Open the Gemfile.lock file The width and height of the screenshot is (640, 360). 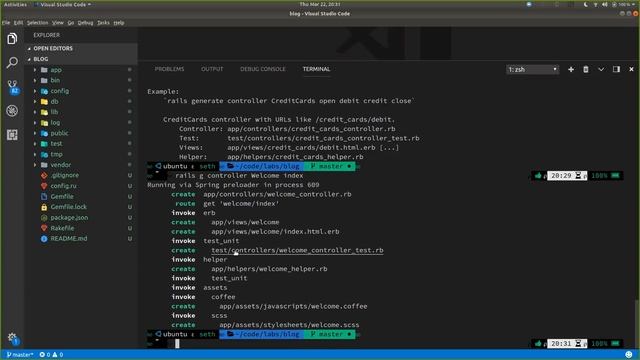click(69, 207)
